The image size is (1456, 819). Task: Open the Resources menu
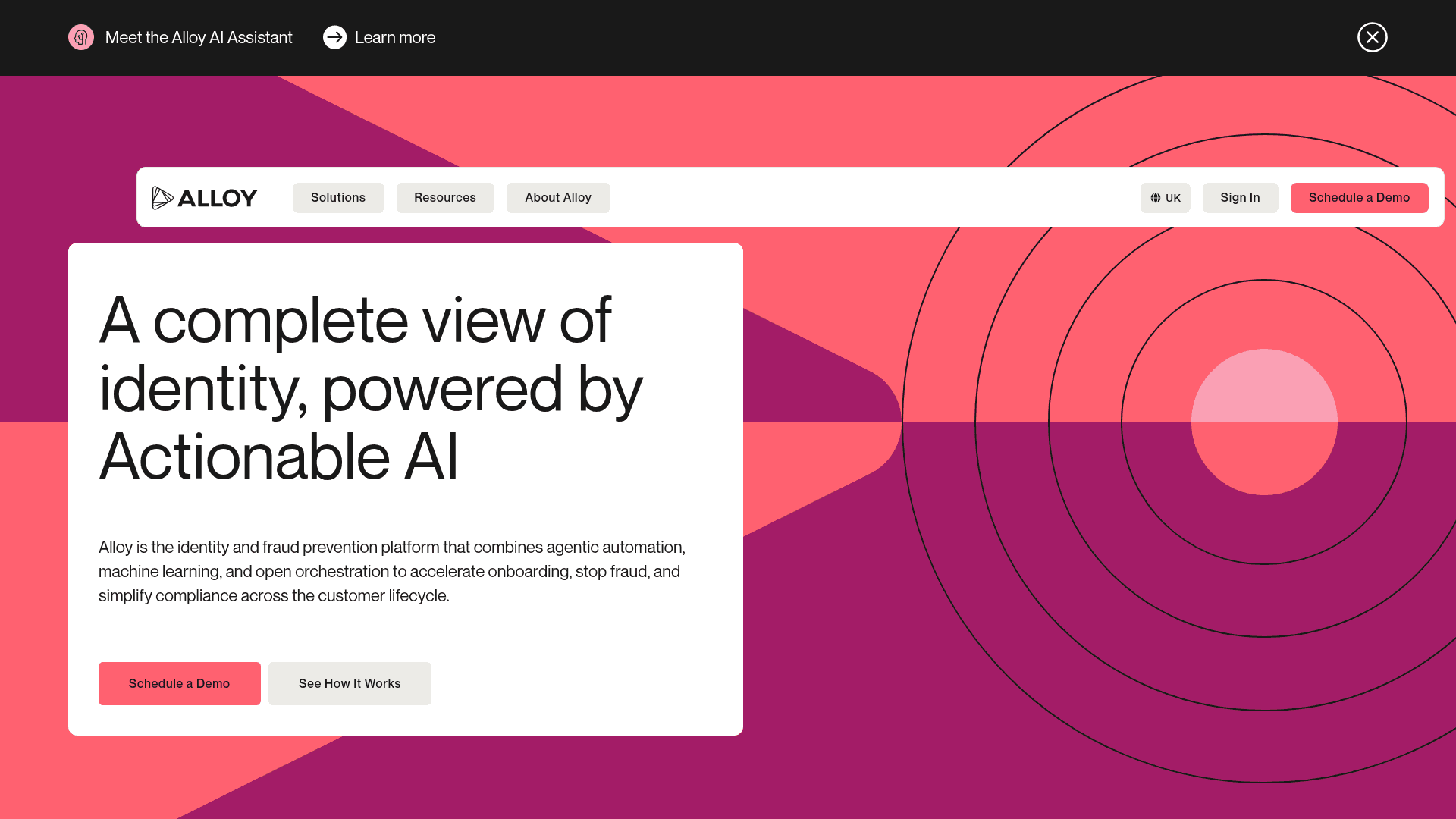click(x=445, y=198)
